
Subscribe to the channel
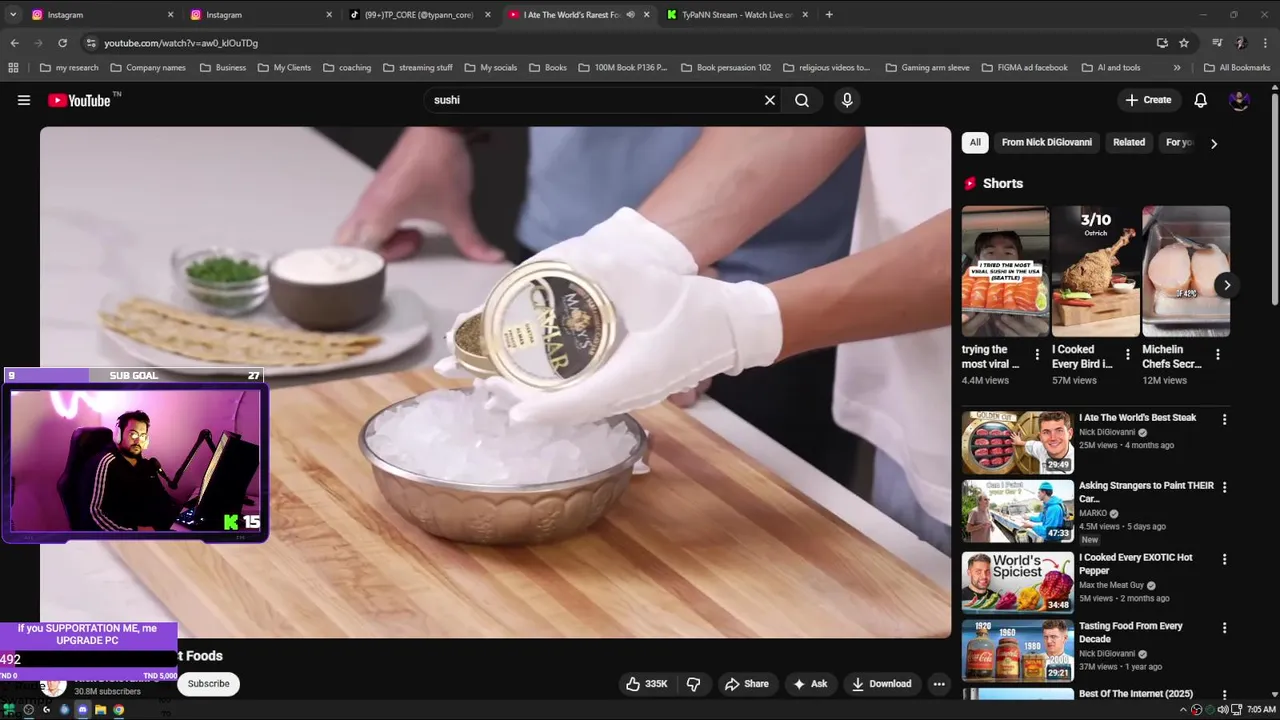coord(208,684)
